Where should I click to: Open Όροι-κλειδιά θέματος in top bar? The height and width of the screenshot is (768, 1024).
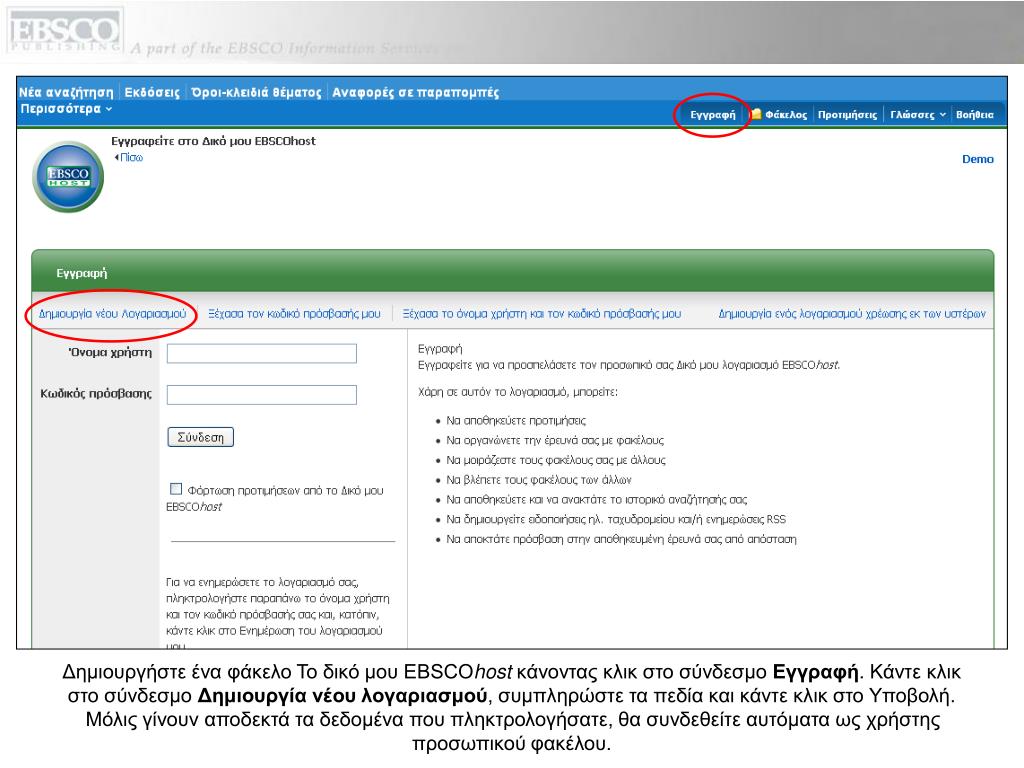click(x=256, y=92)
